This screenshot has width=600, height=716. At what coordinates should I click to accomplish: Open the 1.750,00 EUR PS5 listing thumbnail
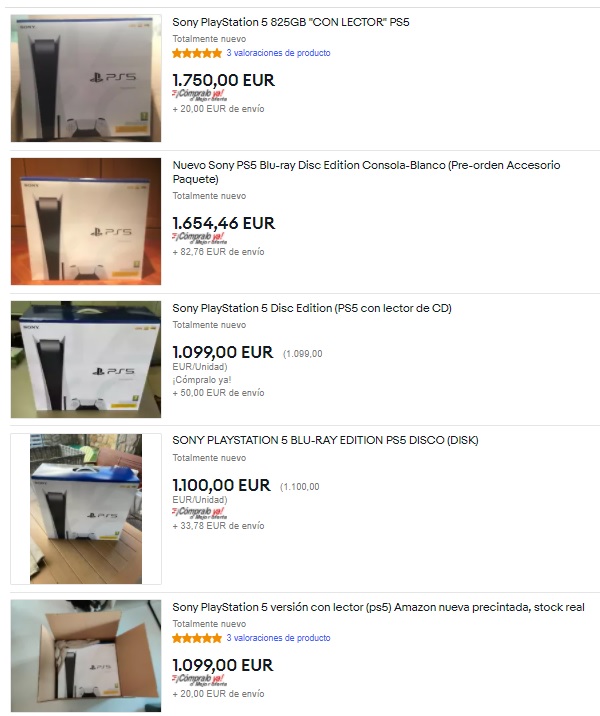click(x=86, y=78)
